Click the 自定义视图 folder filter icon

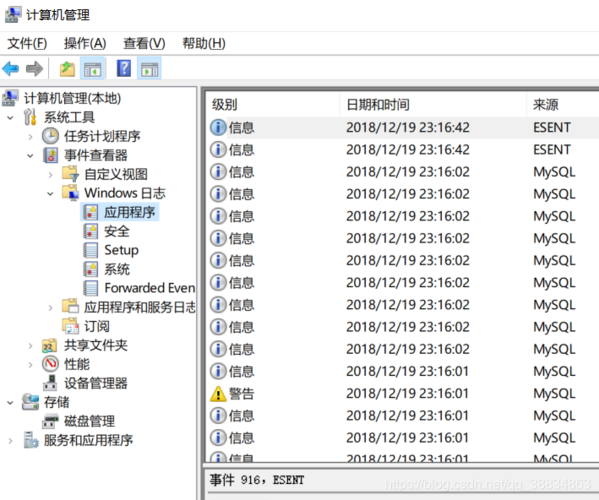click(70, 174)
